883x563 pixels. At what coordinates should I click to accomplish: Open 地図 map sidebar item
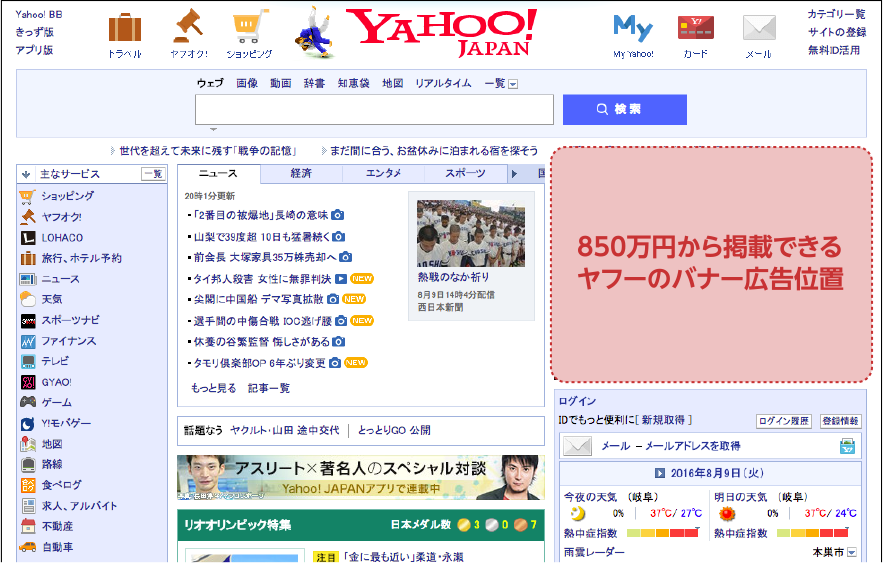52,444
